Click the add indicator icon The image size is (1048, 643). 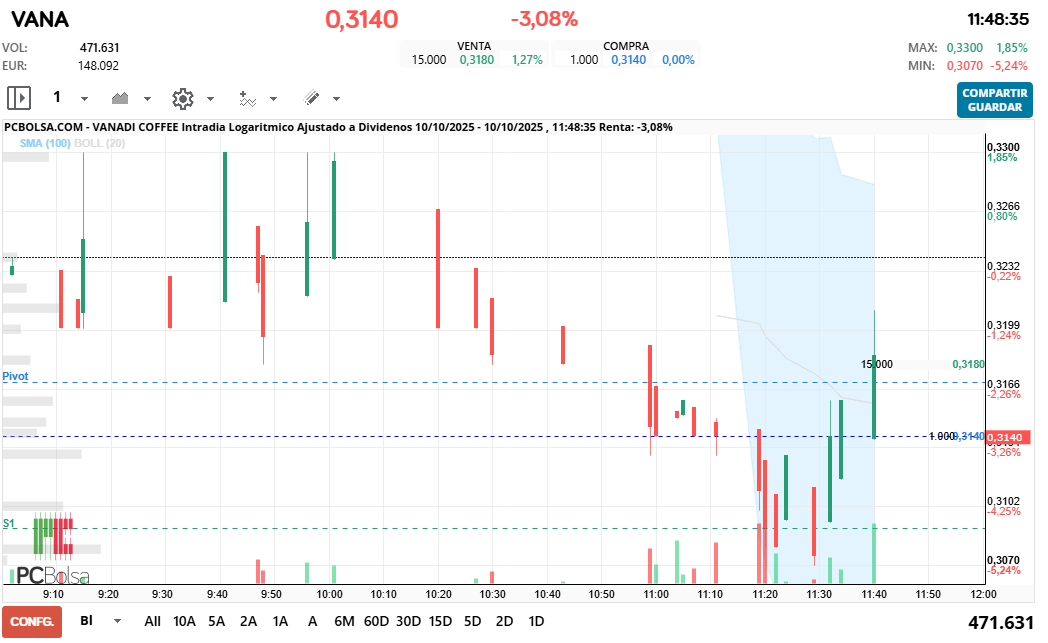pos(247,98)
